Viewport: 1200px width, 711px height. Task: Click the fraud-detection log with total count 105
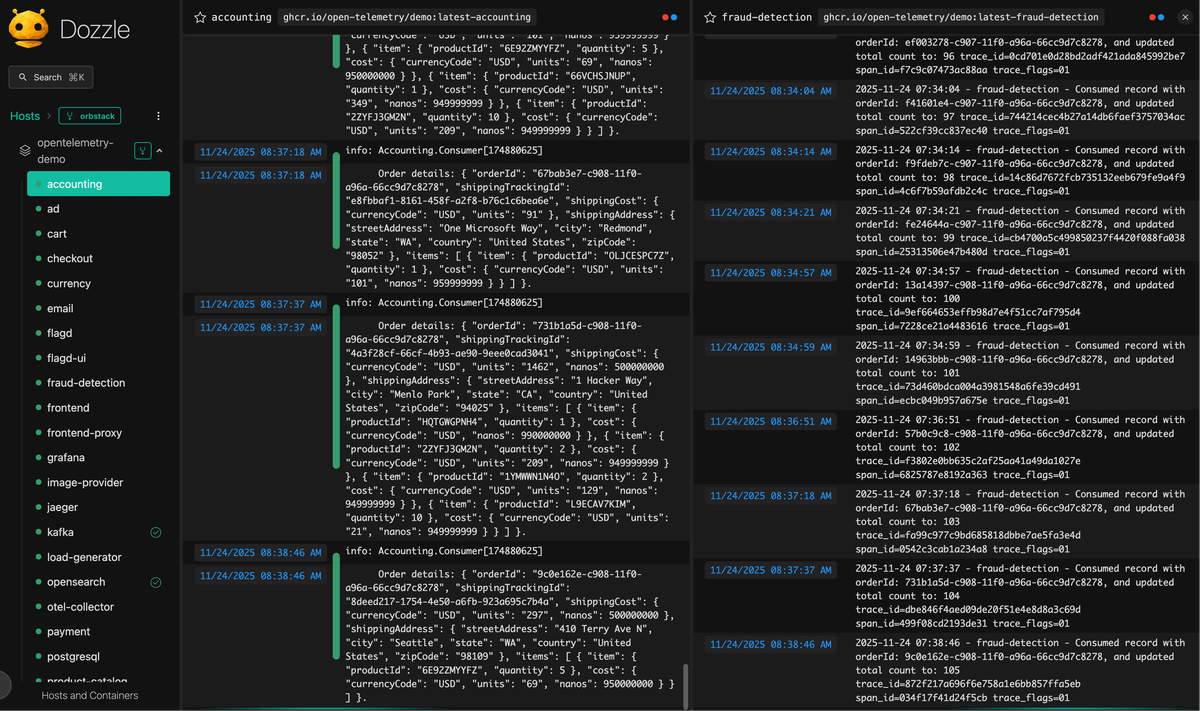(x=1020, y=670)
